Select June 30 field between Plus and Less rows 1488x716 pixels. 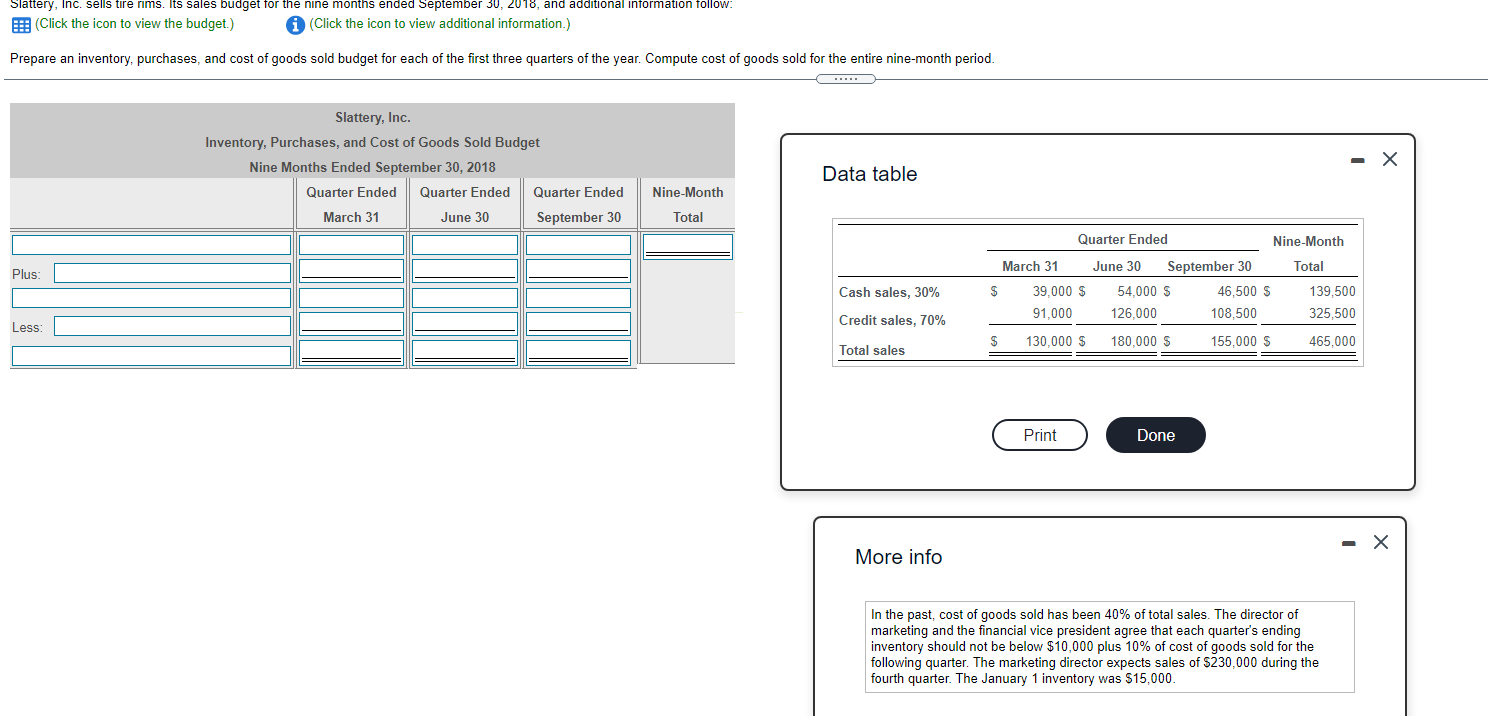point(465,298)
